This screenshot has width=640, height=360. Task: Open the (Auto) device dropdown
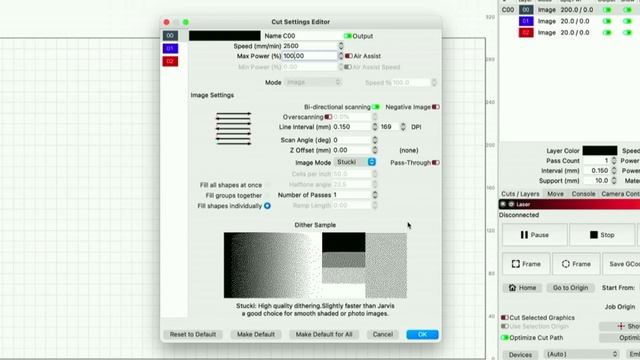tap(582, 354)
